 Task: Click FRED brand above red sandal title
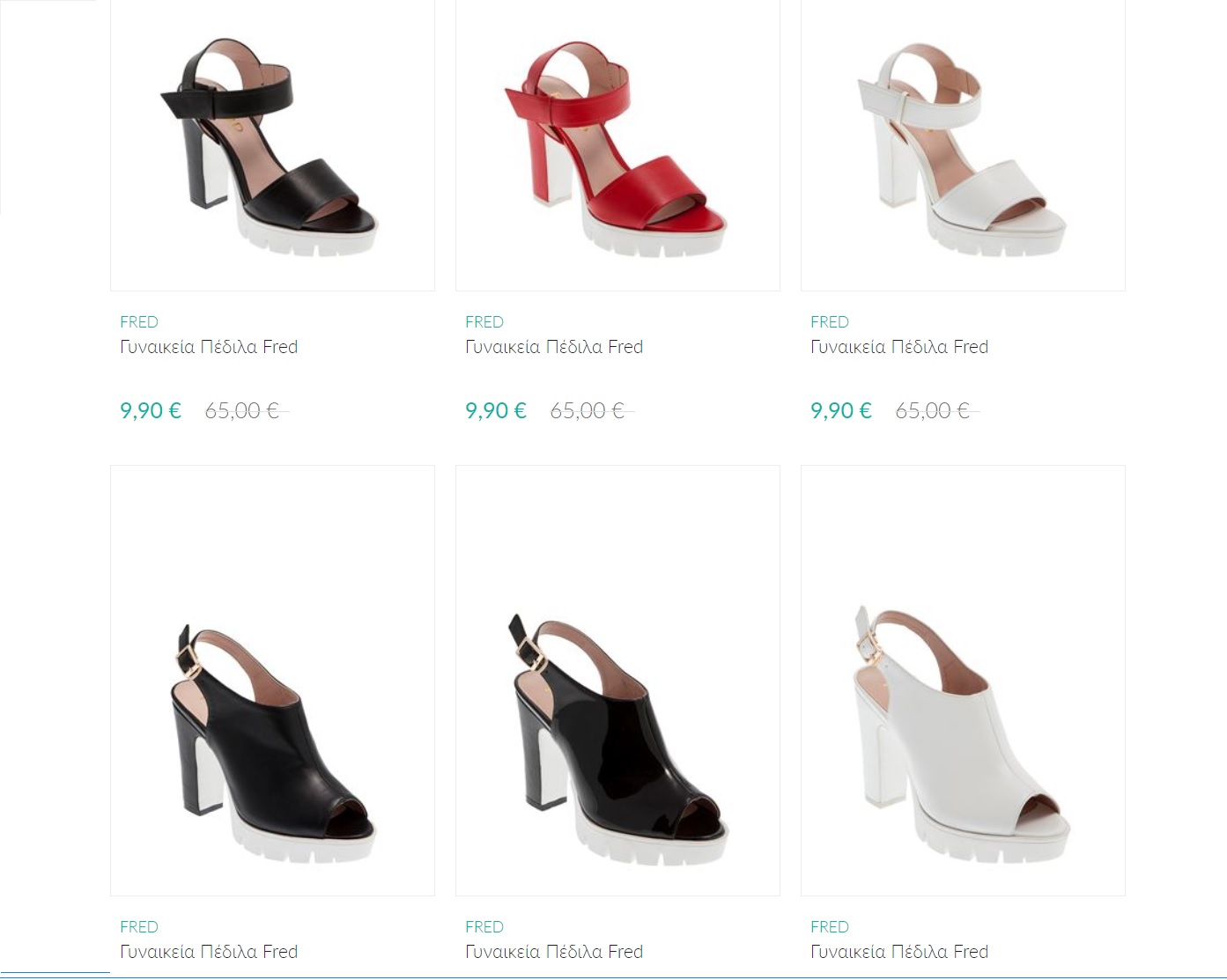point(484,322)
